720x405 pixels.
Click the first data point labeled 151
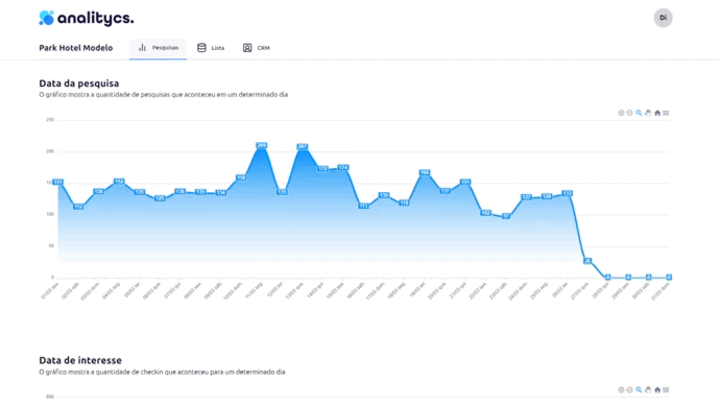[x=58, y=182]
